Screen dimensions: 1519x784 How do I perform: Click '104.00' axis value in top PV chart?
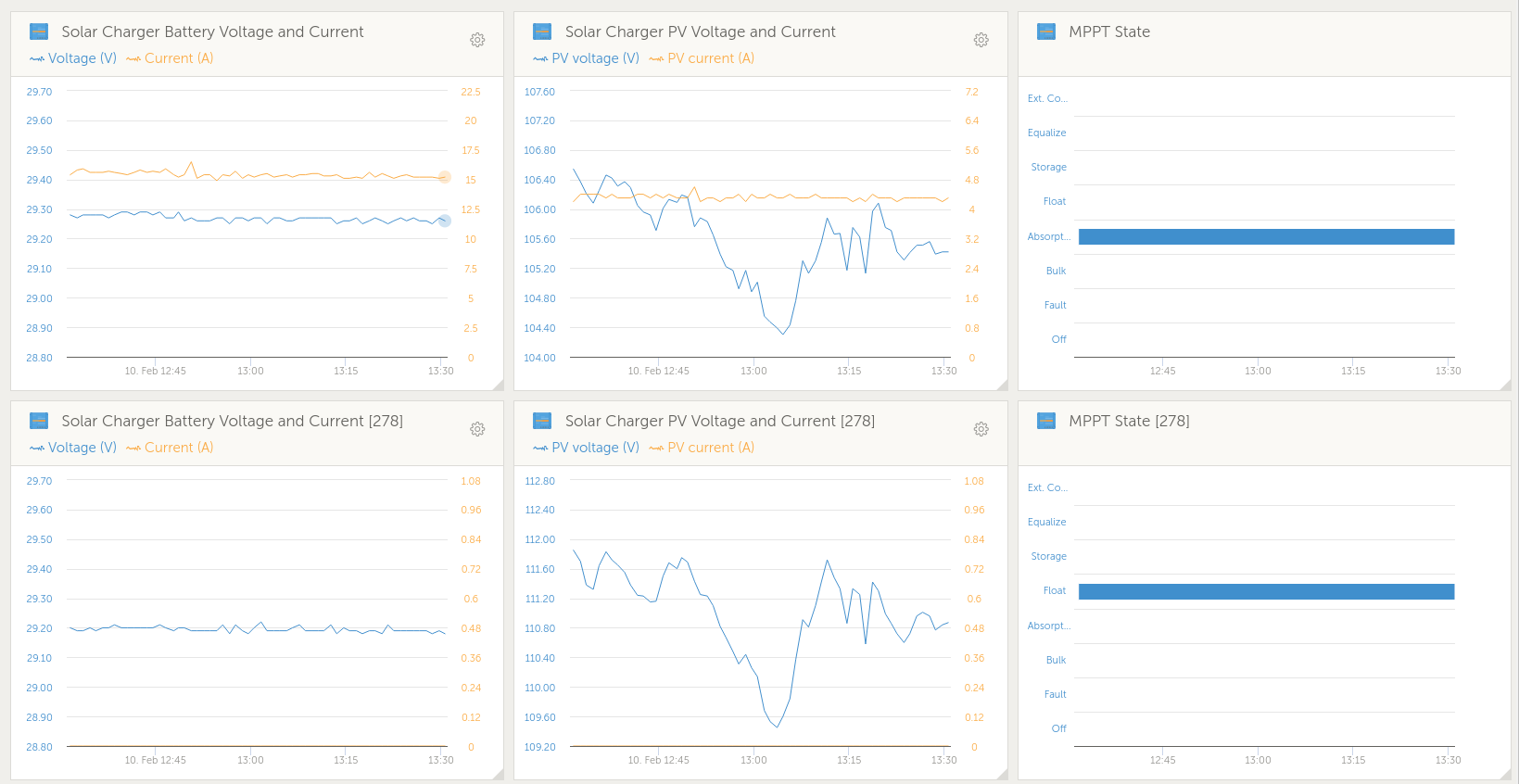pyautogui.click(x=539, y=358)
